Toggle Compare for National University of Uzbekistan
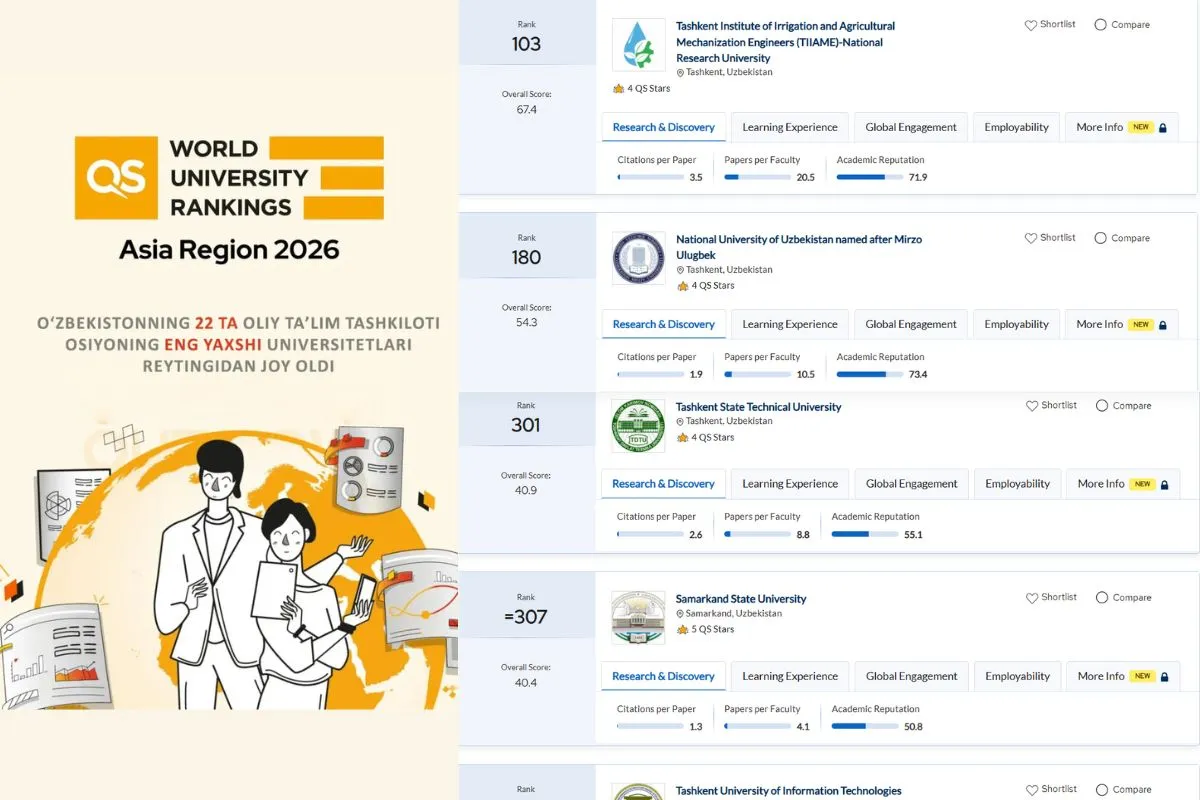The width and height of the screenshot is (1200, 800). [1101, 239]
